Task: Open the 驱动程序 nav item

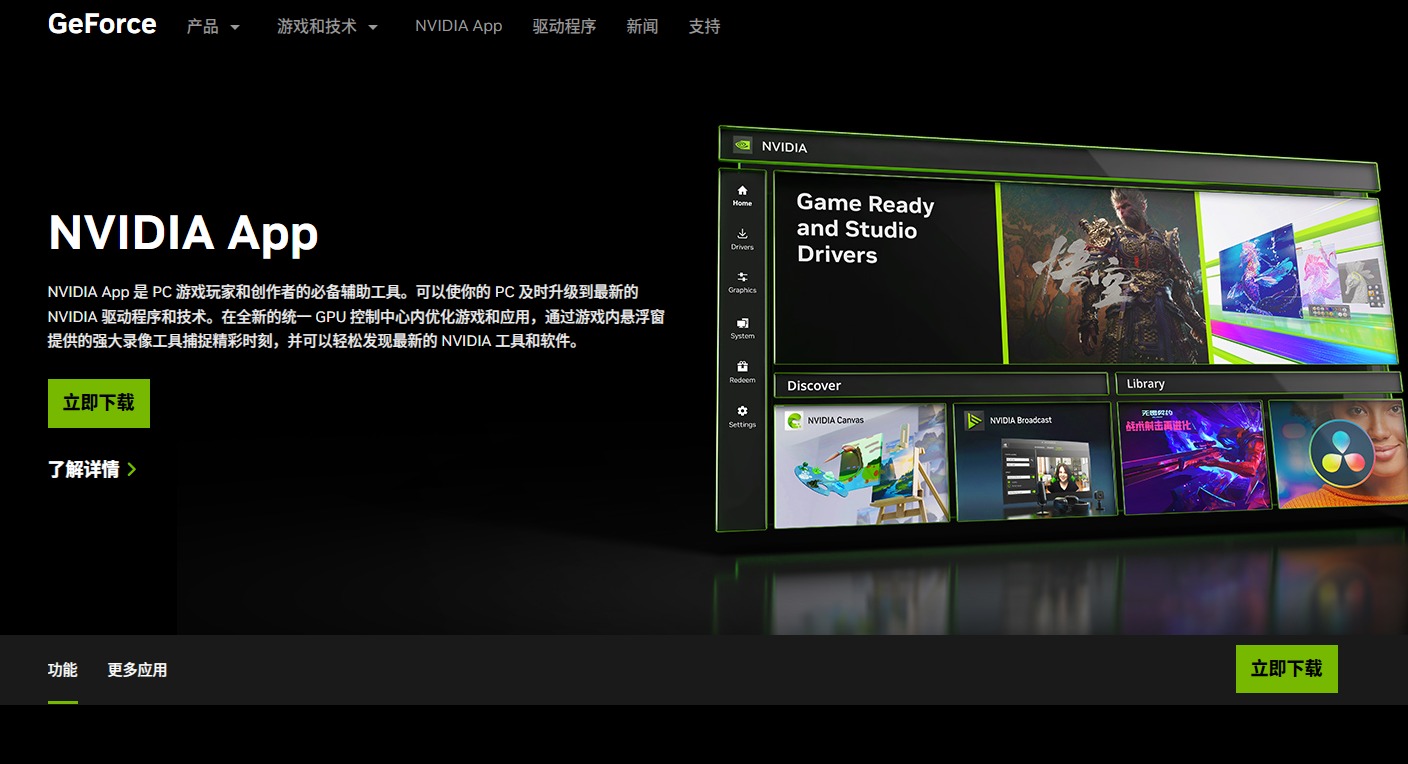Action: tap(564, 27)
